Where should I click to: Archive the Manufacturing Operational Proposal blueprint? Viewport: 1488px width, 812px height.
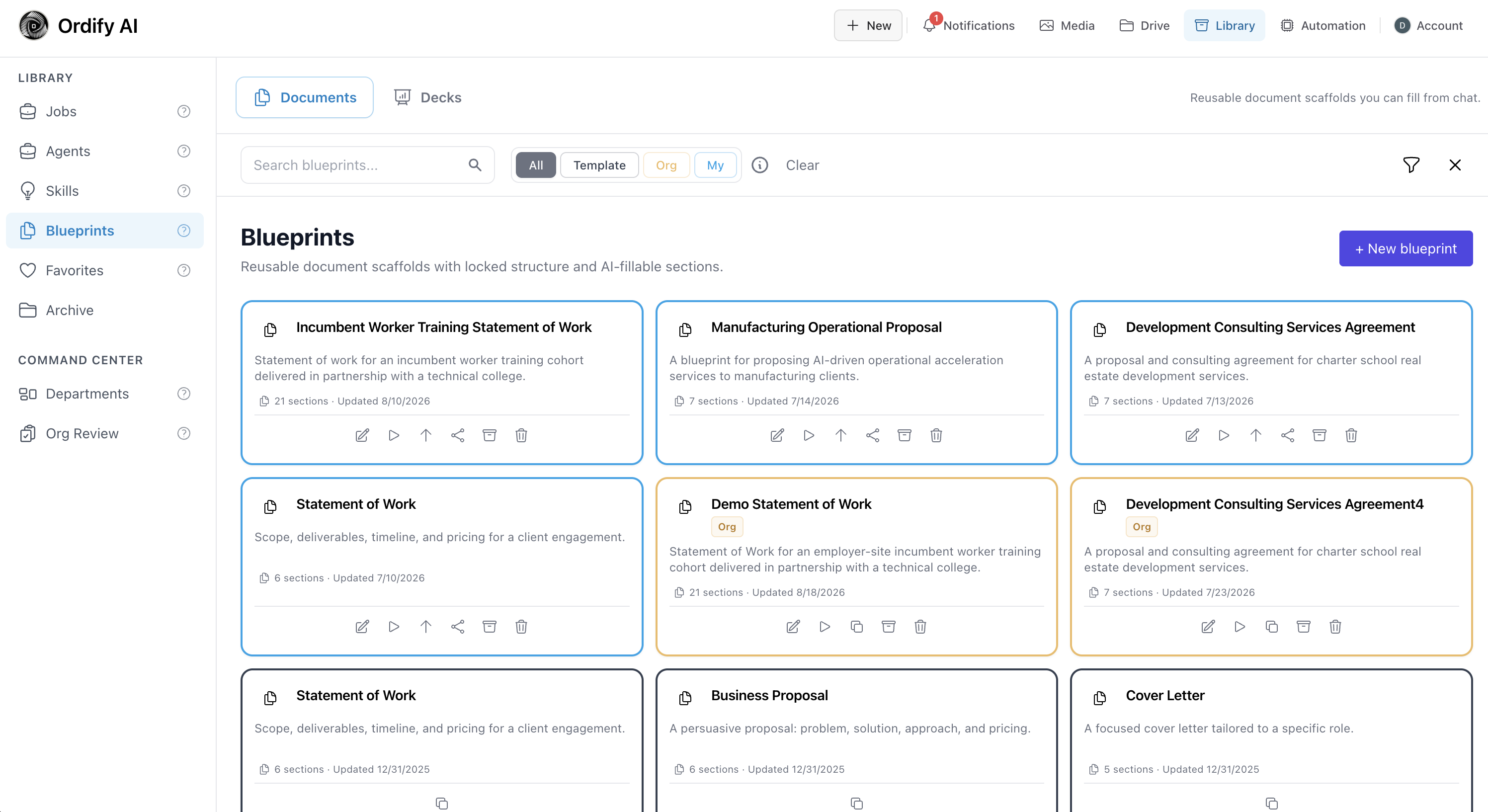pos(904,435)
